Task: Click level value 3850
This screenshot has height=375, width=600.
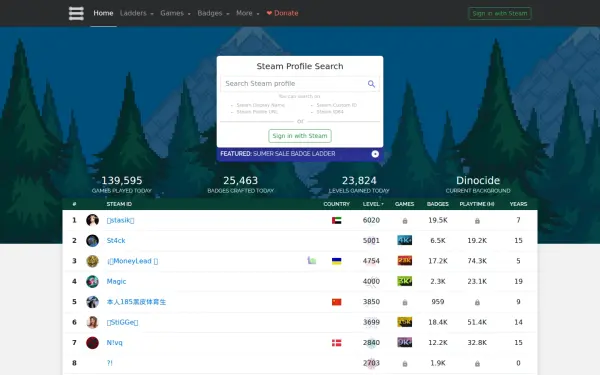Action: click(371, 302)
